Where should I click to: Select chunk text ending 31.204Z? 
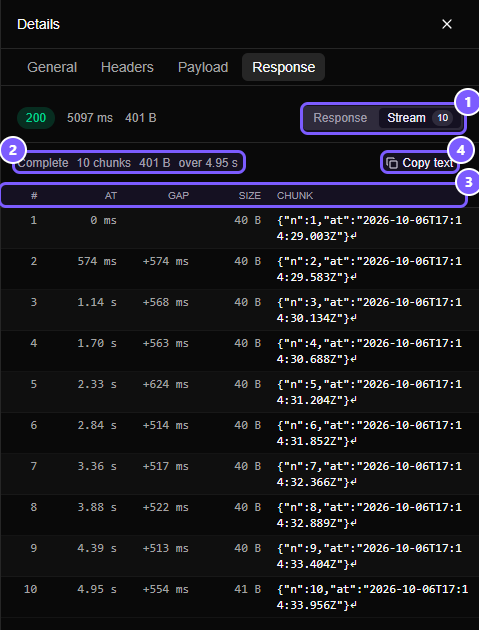click(x=369, y=392)
